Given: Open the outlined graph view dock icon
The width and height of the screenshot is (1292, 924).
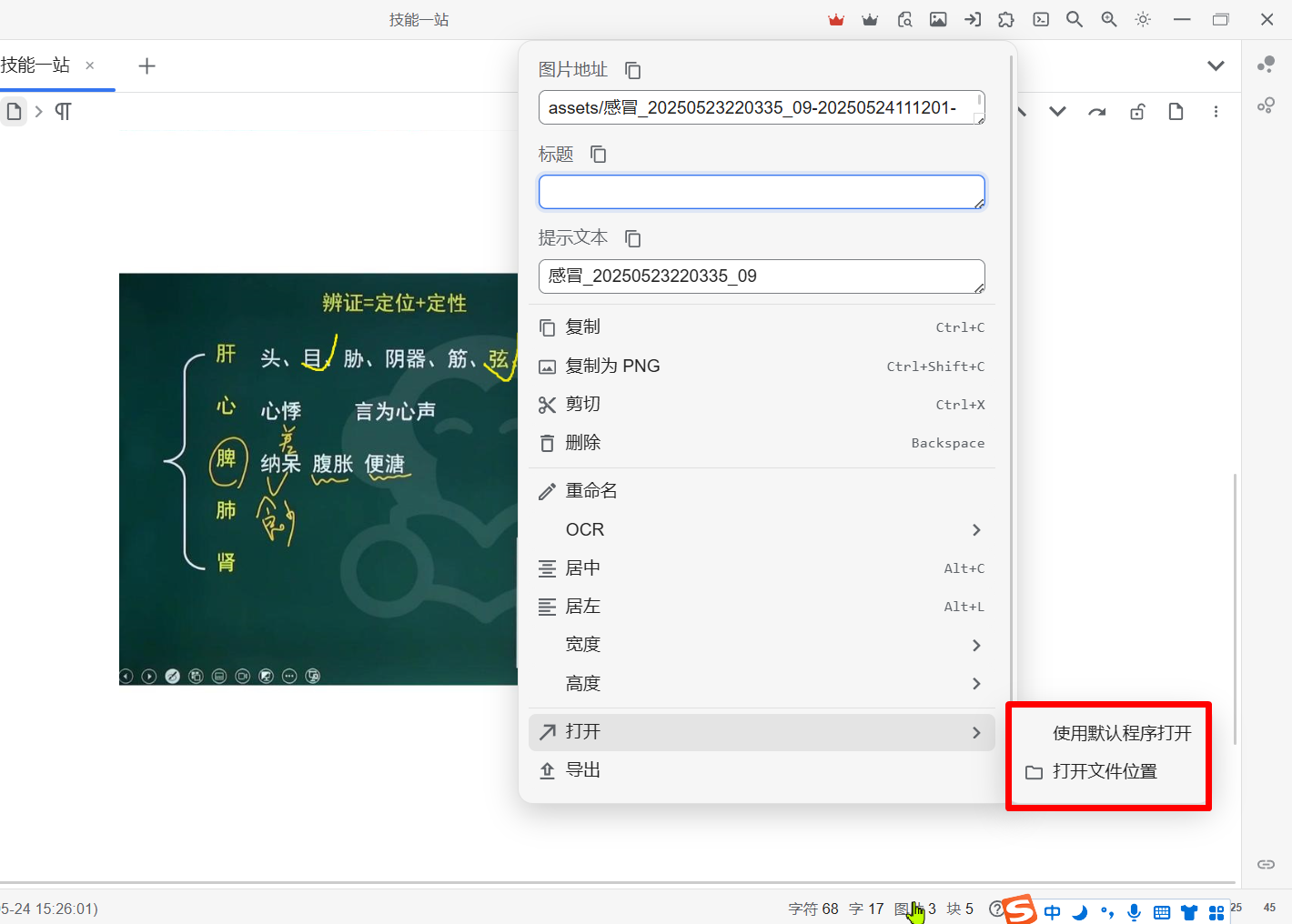Looking at the screenshot, I should click(1266, 105).
